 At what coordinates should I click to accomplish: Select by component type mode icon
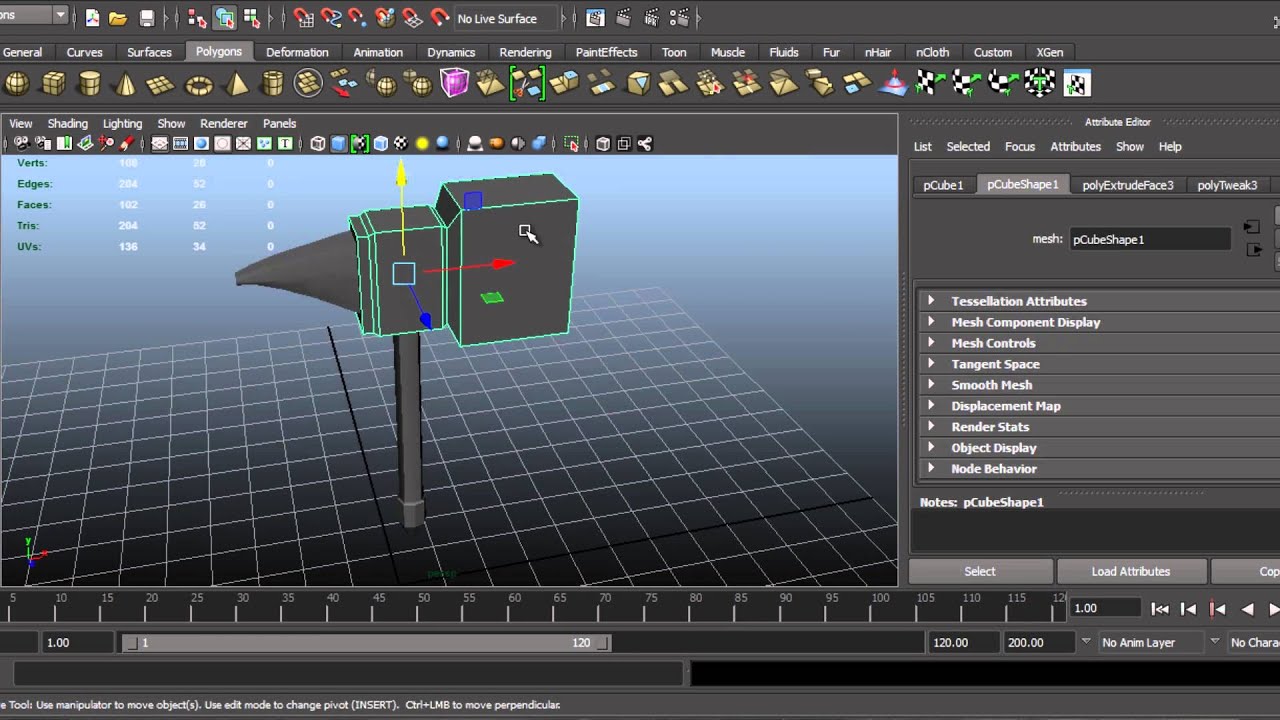251,18
